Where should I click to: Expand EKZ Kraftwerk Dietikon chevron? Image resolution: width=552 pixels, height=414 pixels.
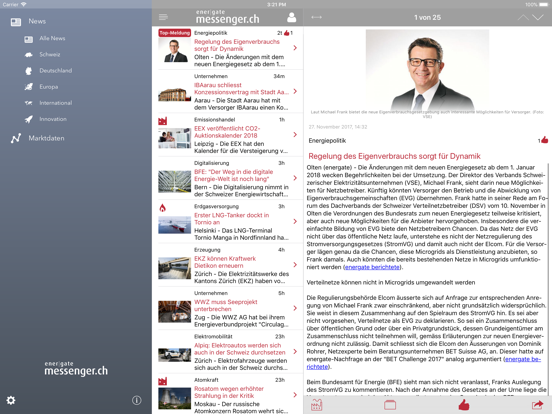[295, 264]
